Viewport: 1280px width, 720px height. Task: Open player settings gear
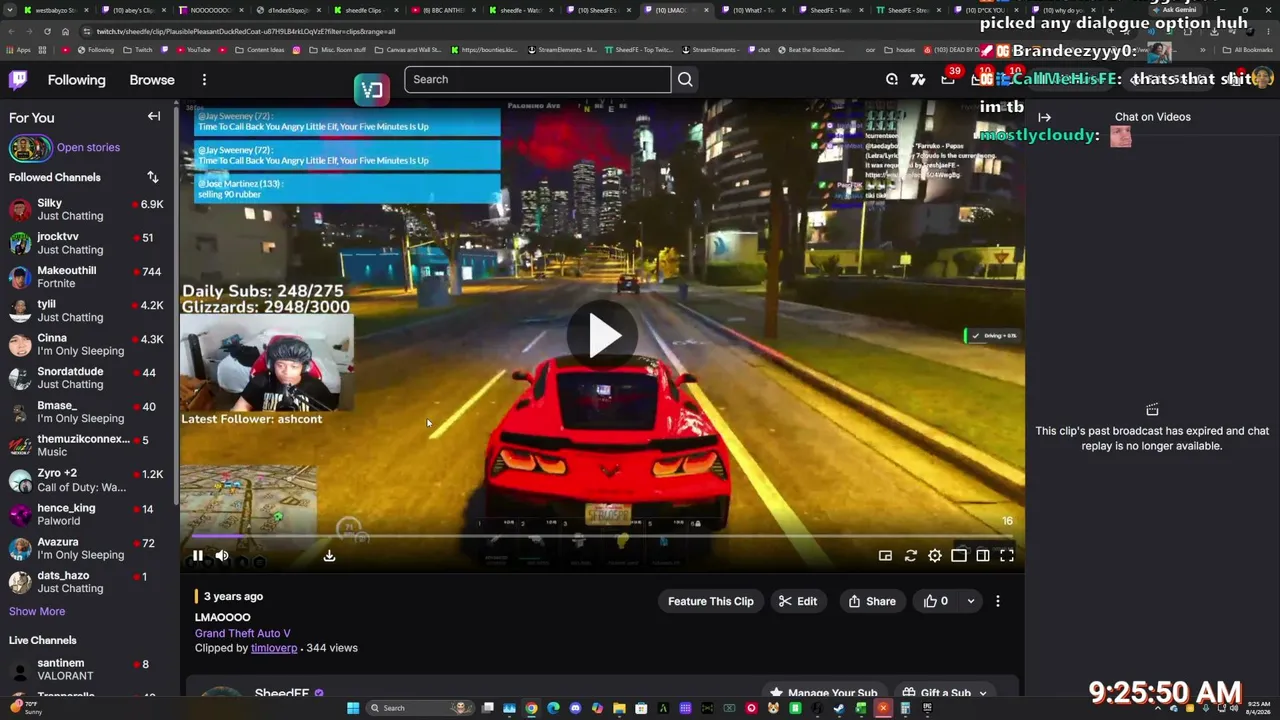tap(934, 556)
